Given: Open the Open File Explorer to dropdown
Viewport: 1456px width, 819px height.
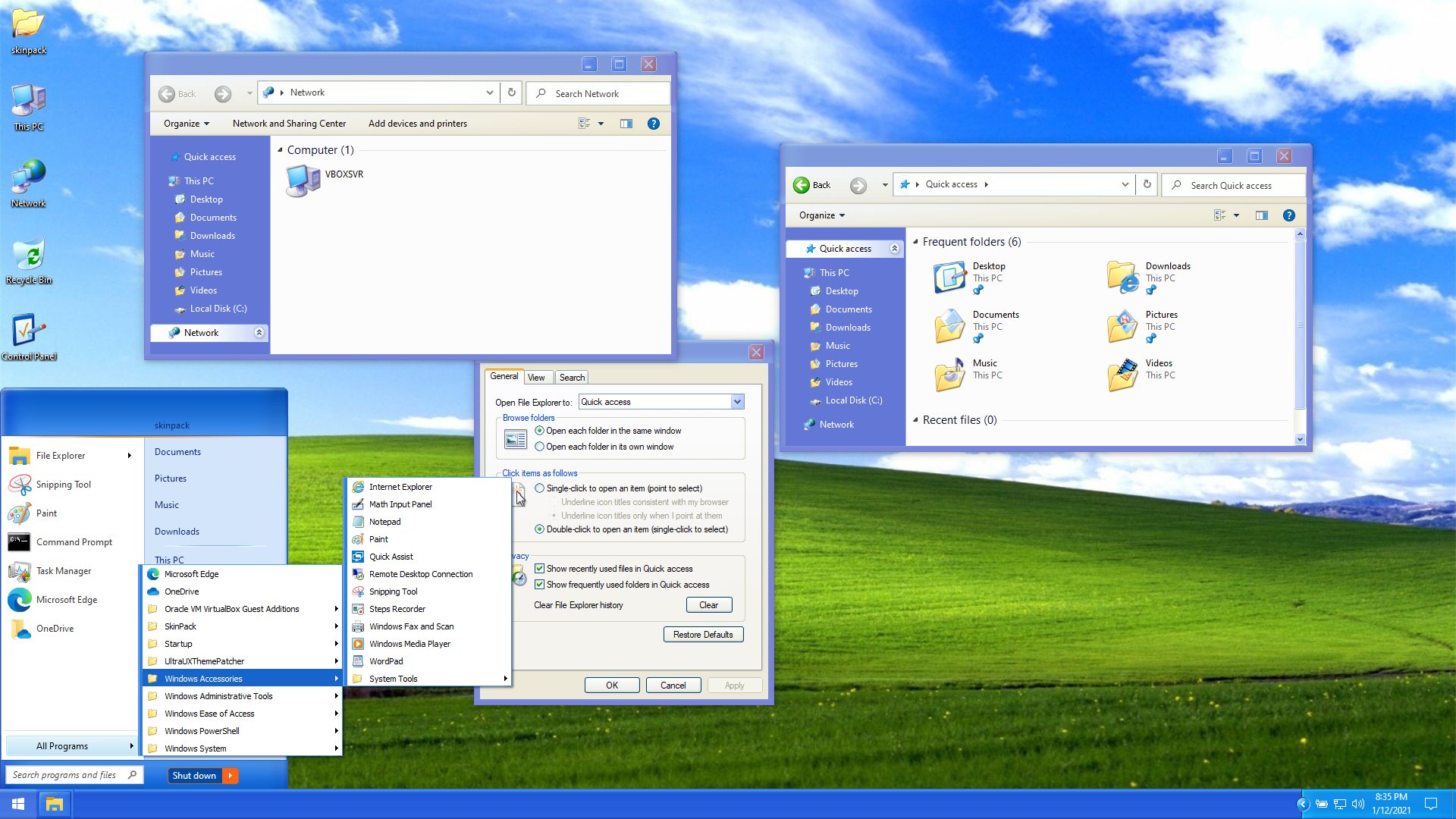Looking at the screenshot, I should point(736,402).
